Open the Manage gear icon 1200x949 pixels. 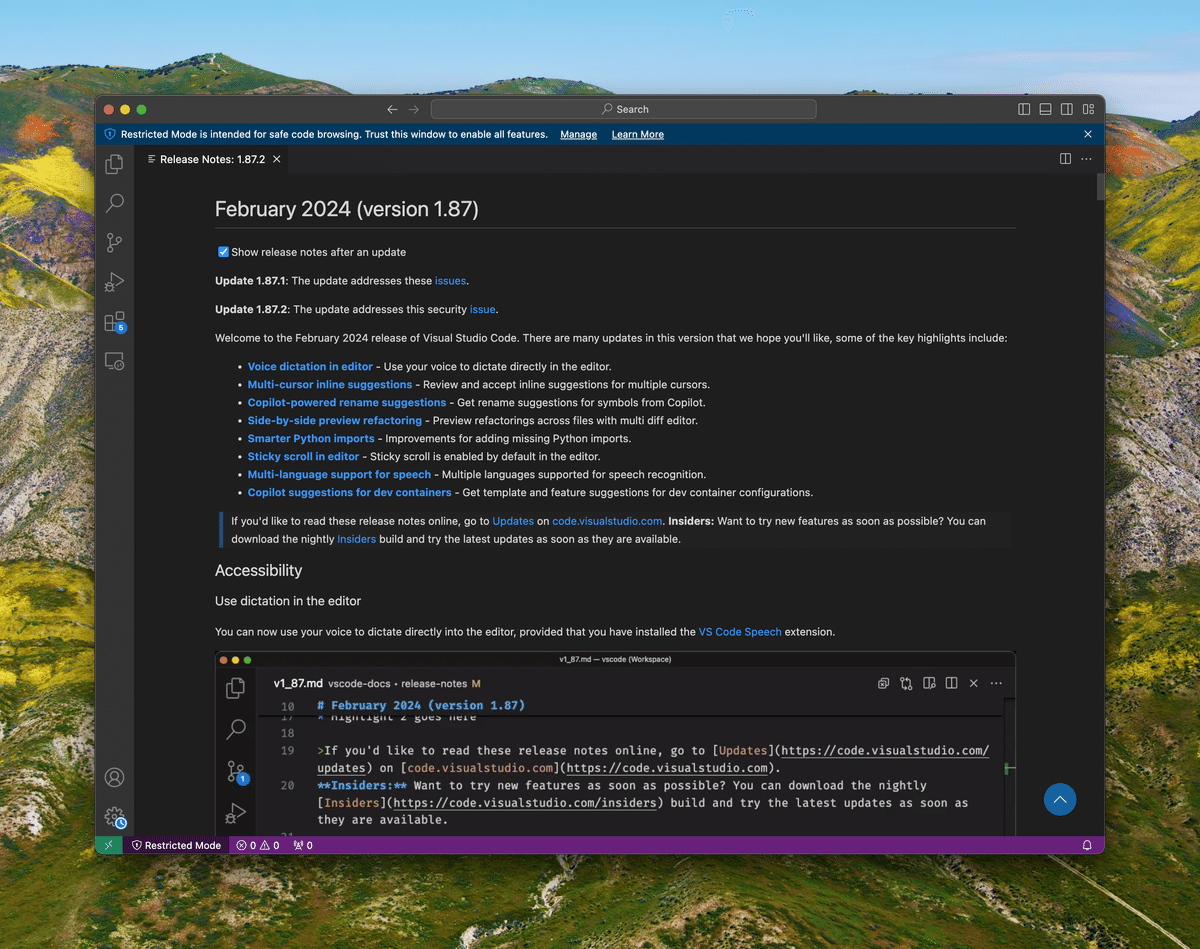click(115, 817)
